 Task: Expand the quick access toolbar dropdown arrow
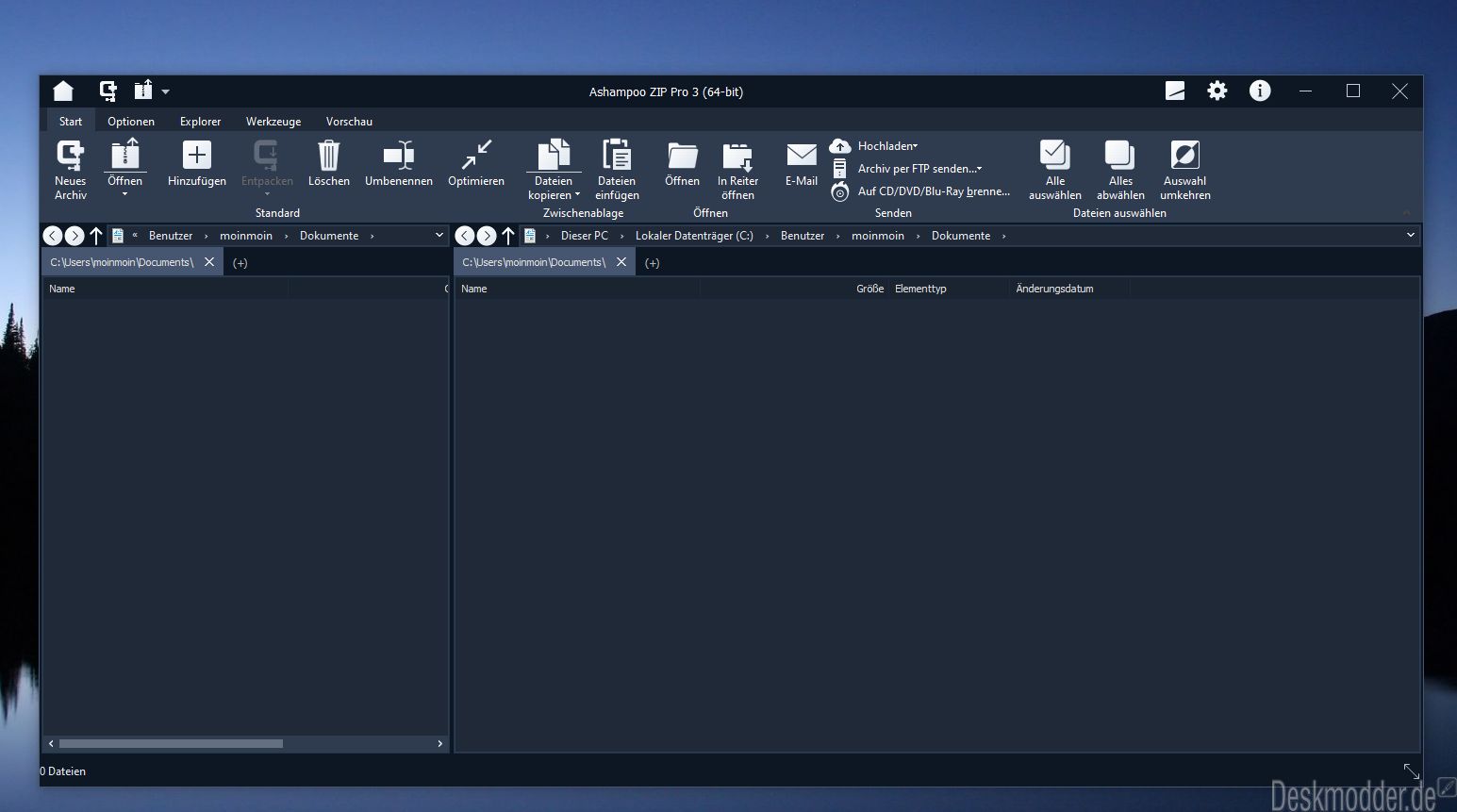pos(166,91)
